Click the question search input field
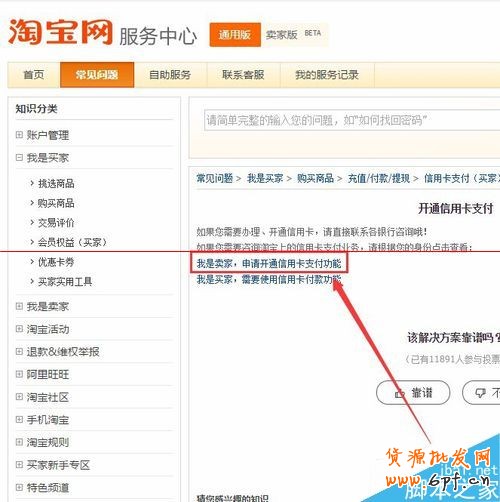The width and height of the screenshot is (500, 502). tap(352, 120)
